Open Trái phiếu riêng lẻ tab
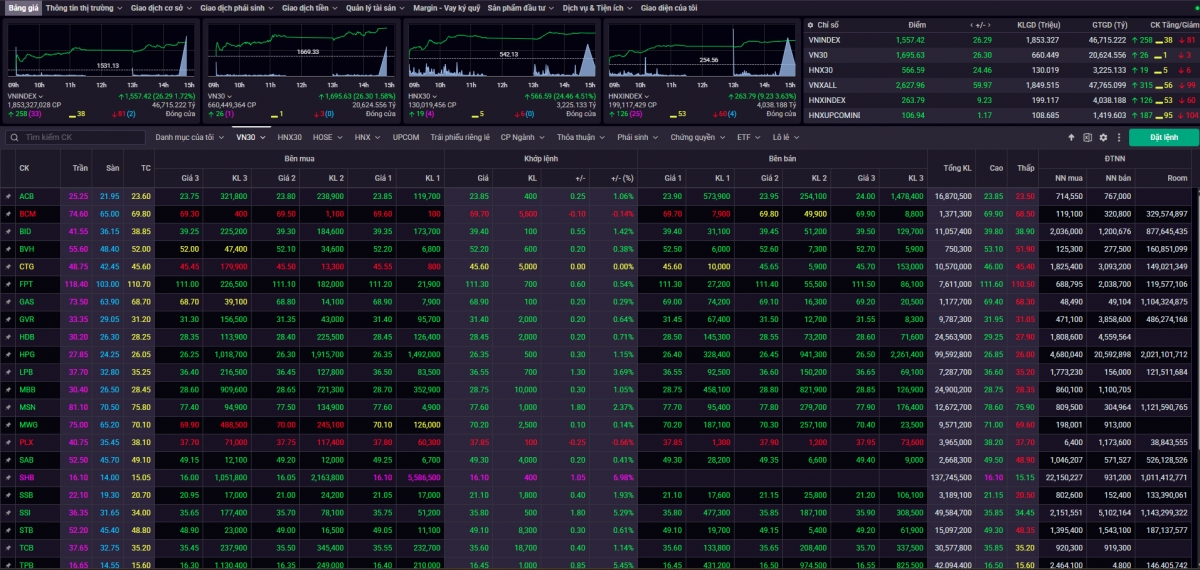 tap(460, 137)
